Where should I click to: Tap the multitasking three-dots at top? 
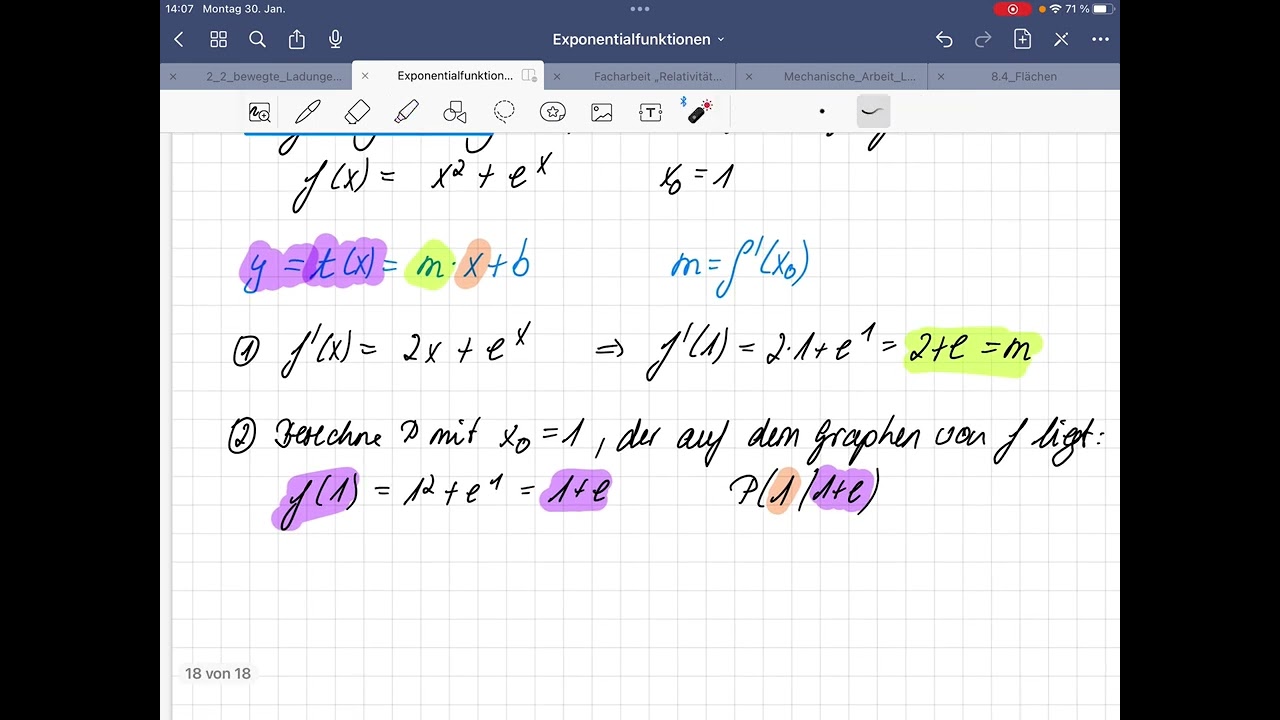[x=640, y=9]
